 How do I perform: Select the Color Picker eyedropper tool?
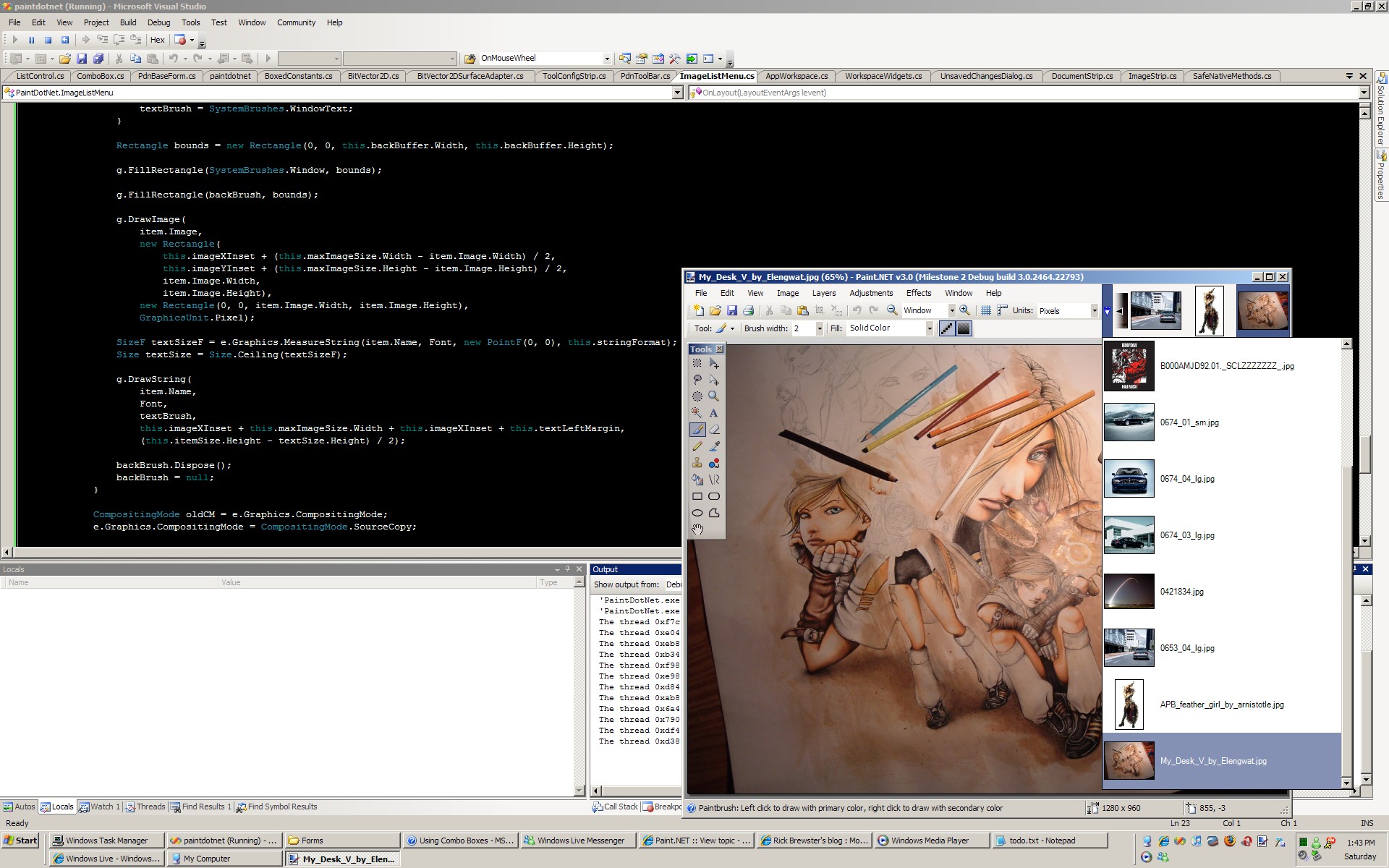714,446
